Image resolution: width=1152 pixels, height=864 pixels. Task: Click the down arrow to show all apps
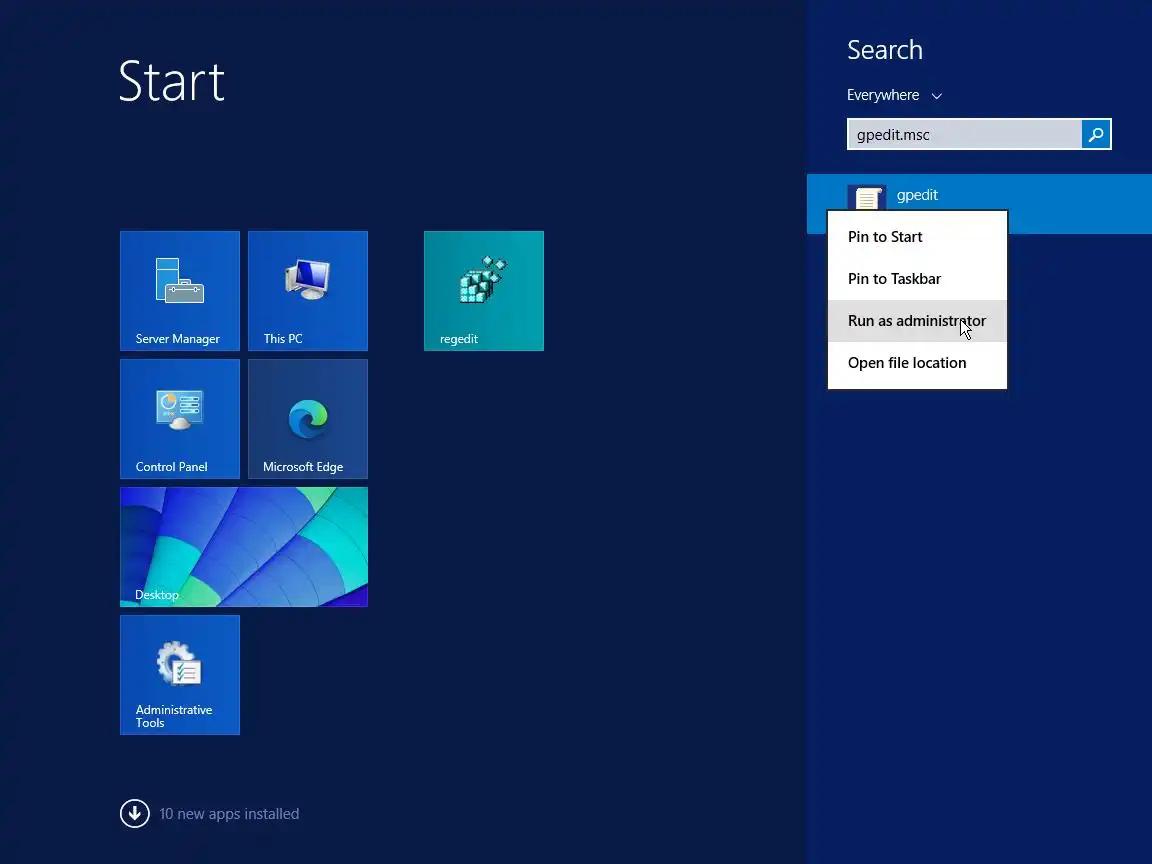click(x=134, y=813)
